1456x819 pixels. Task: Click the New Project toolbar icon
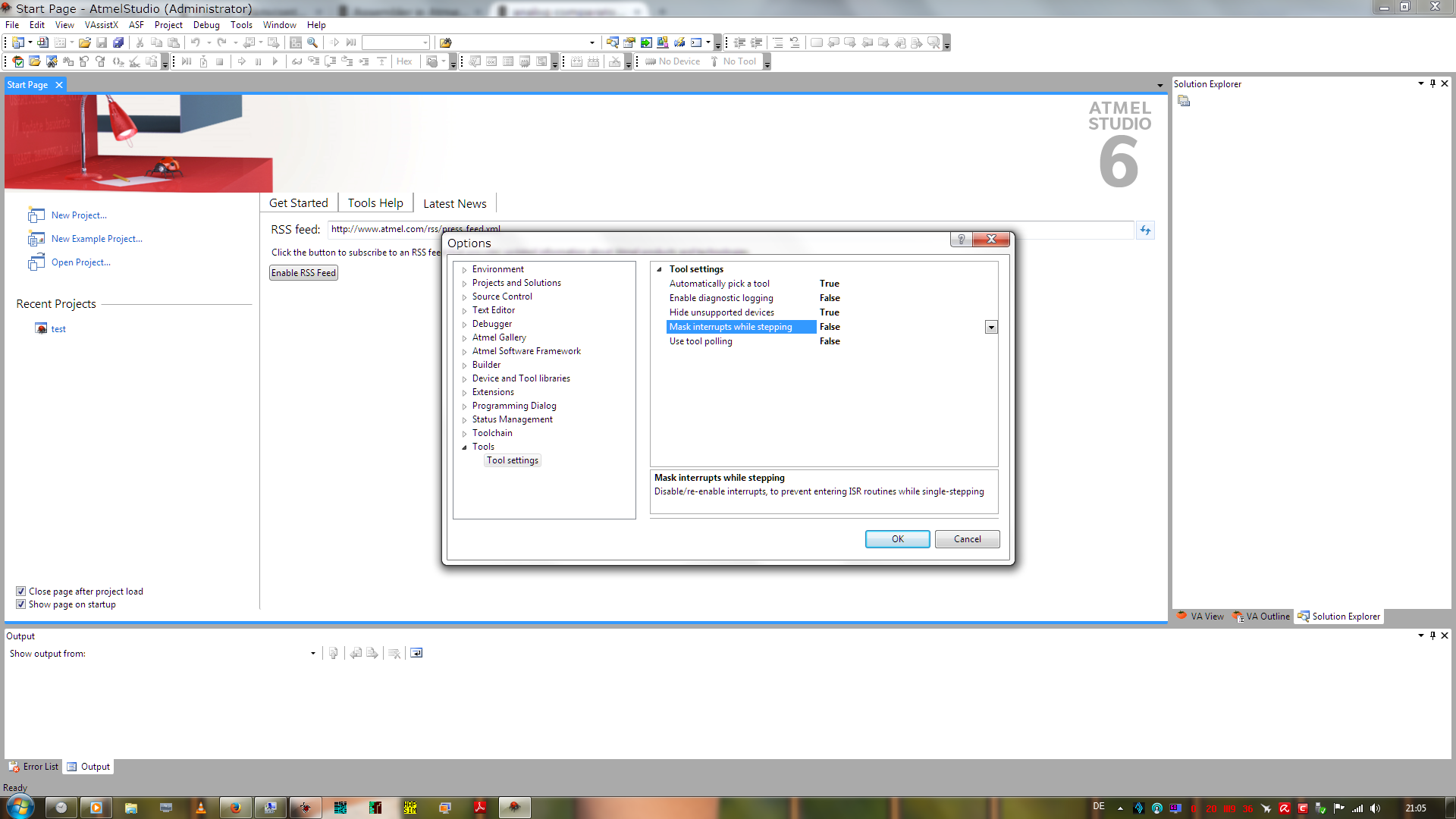(x=17, y=42)
